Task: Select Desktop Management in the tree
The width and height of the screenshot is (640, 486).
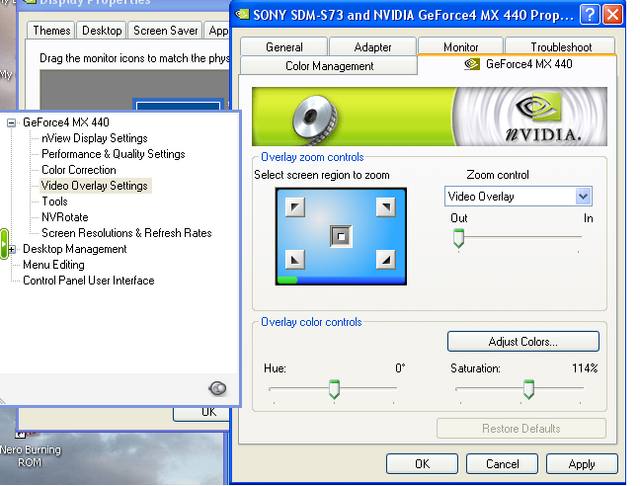Action: [x=75, y=249]
